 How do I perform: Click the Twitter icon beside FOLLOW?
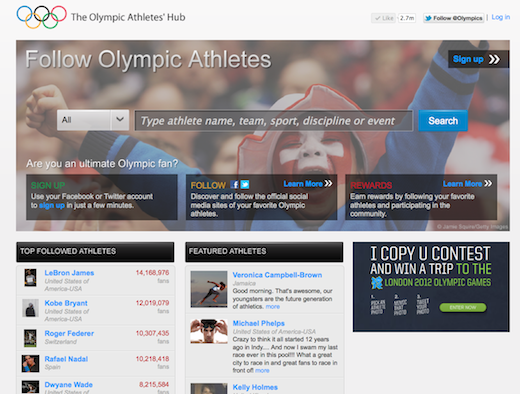[x=245, y=185]
